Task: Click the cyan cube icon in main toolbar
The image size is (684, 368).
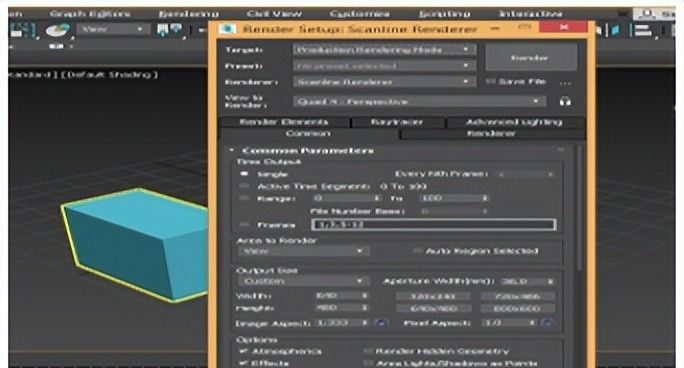Action: point(616,30)
